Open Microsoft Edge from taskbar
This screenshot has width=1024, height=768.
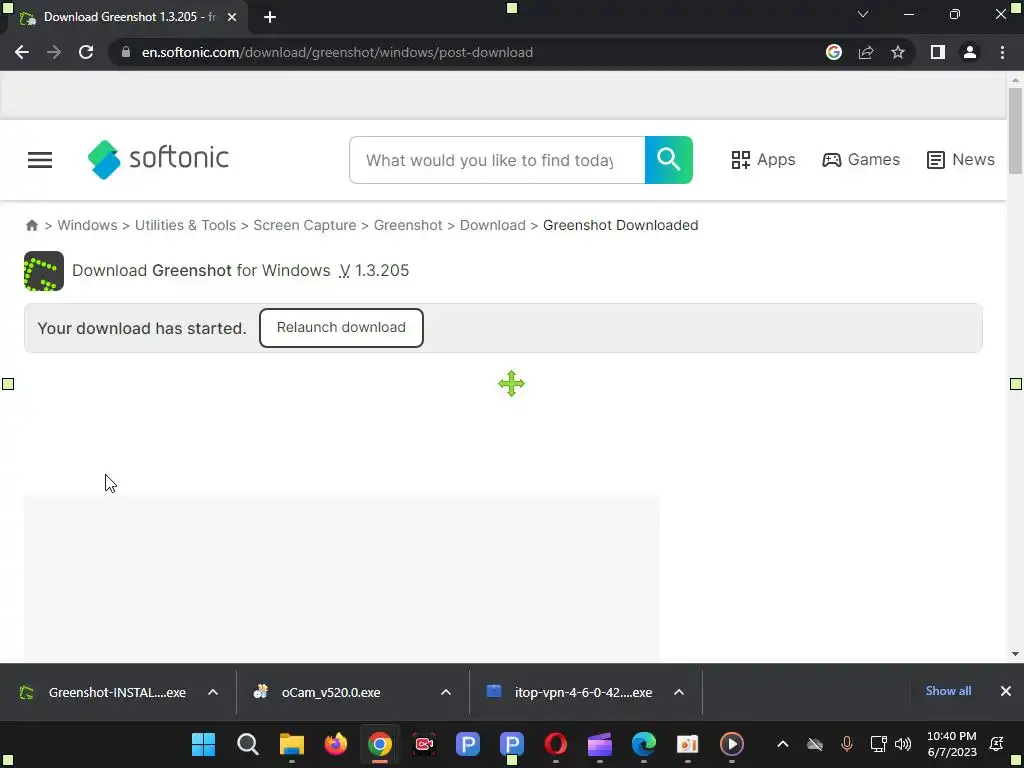point(644,744)
